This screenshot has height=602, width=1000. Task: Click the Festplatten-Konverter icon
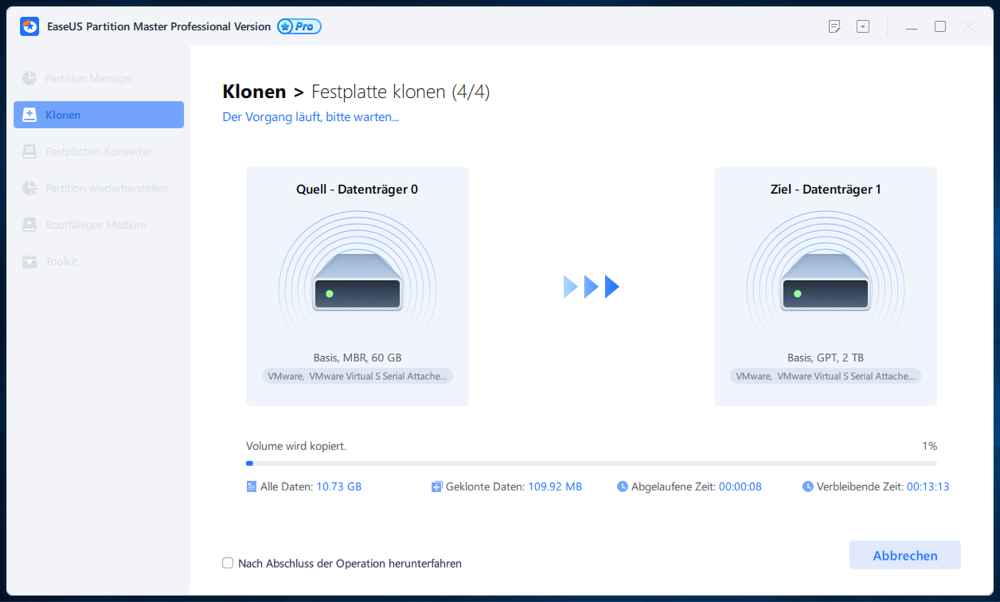point(29,151)
